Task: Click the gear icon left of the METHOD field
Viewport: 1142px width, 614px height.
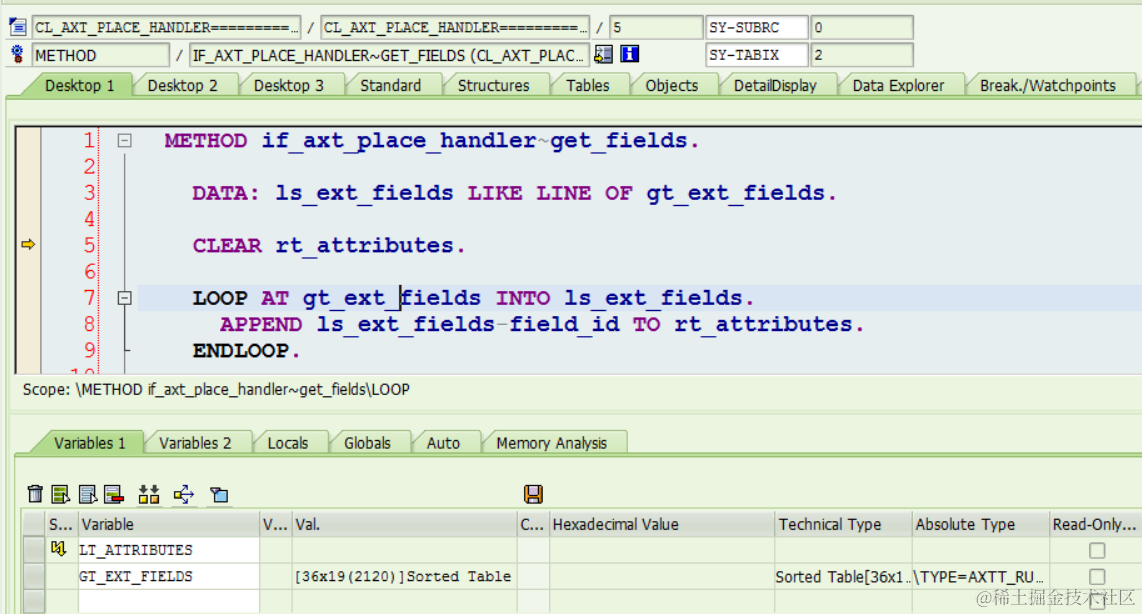Action: pos(17,54)
